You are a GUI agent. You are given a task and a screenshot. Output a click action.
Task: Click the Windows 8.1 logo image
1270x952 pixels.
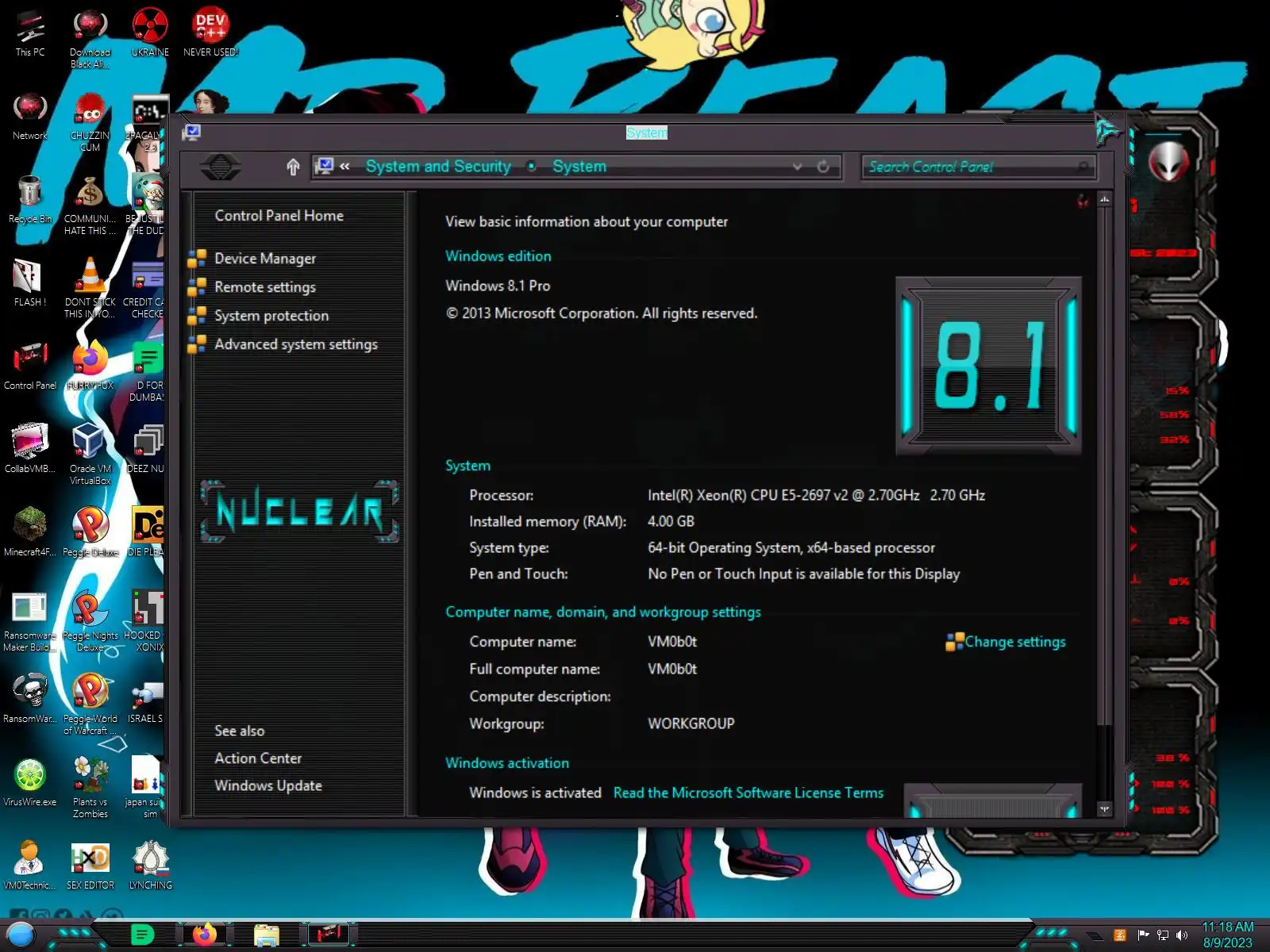click(x=988, y=366)
